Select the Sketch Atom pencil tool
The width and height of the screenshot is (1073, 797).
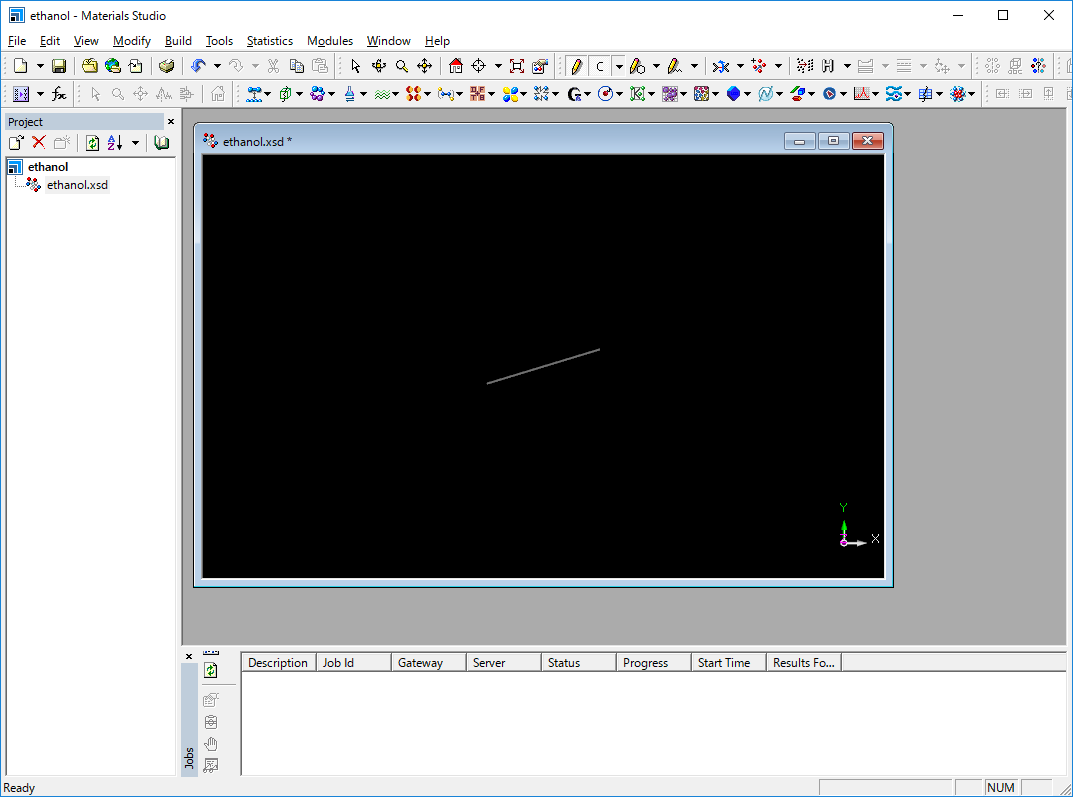pyautogui.click(x=576, y=66)
